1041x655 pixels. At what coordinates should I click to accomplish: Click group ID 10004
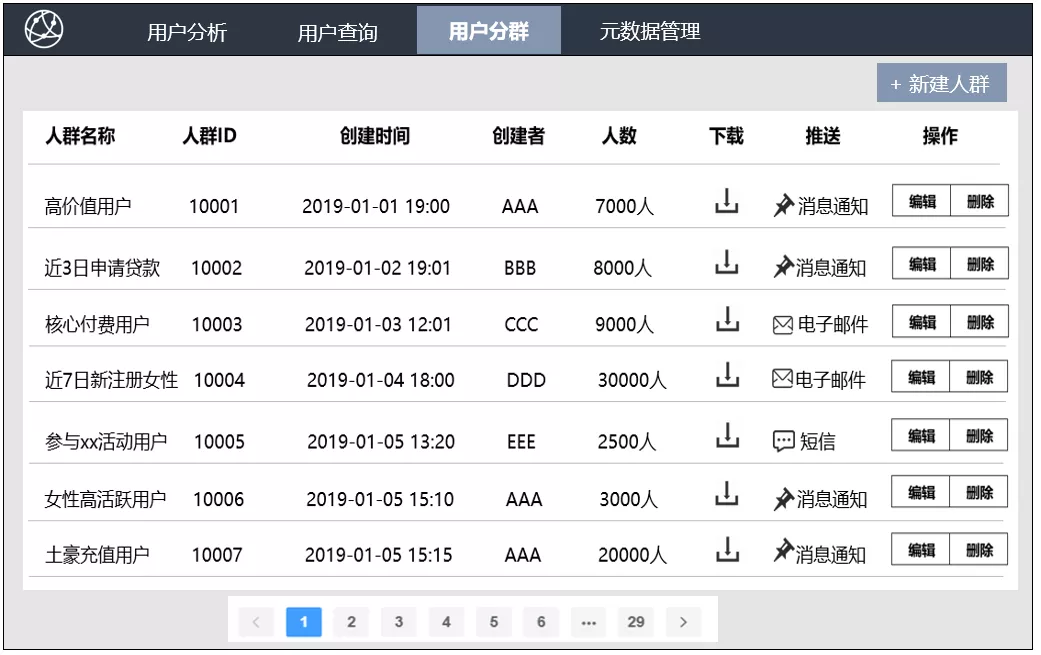pos(219,380)
